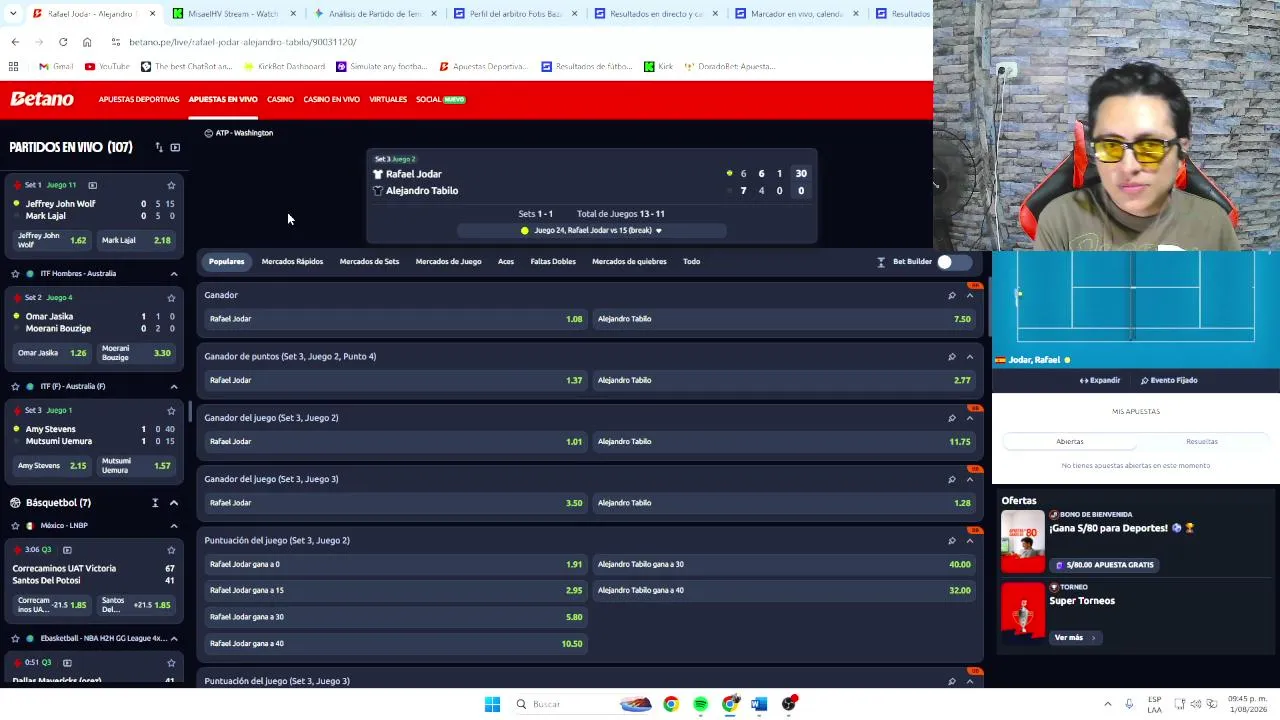Screen dimensions: 1280x720
Task: Pin the Ganador de puntos market
Action: [952, 356]
